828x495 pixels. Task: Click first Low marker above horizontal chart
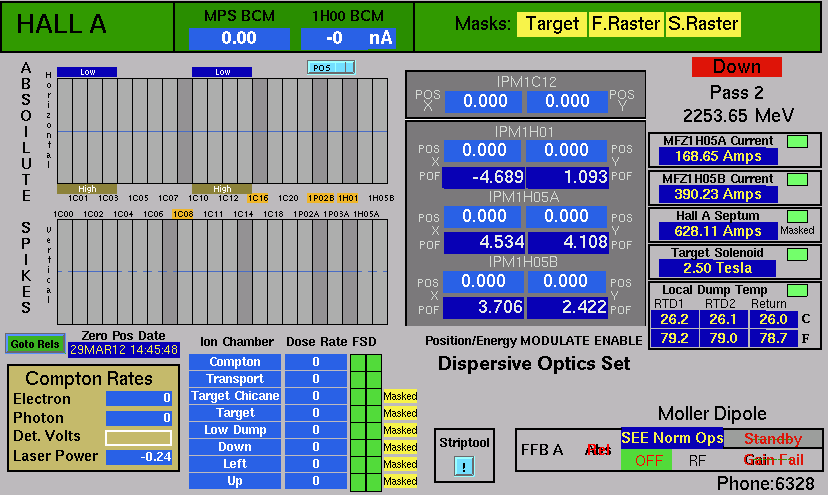[x=87, y=72]
